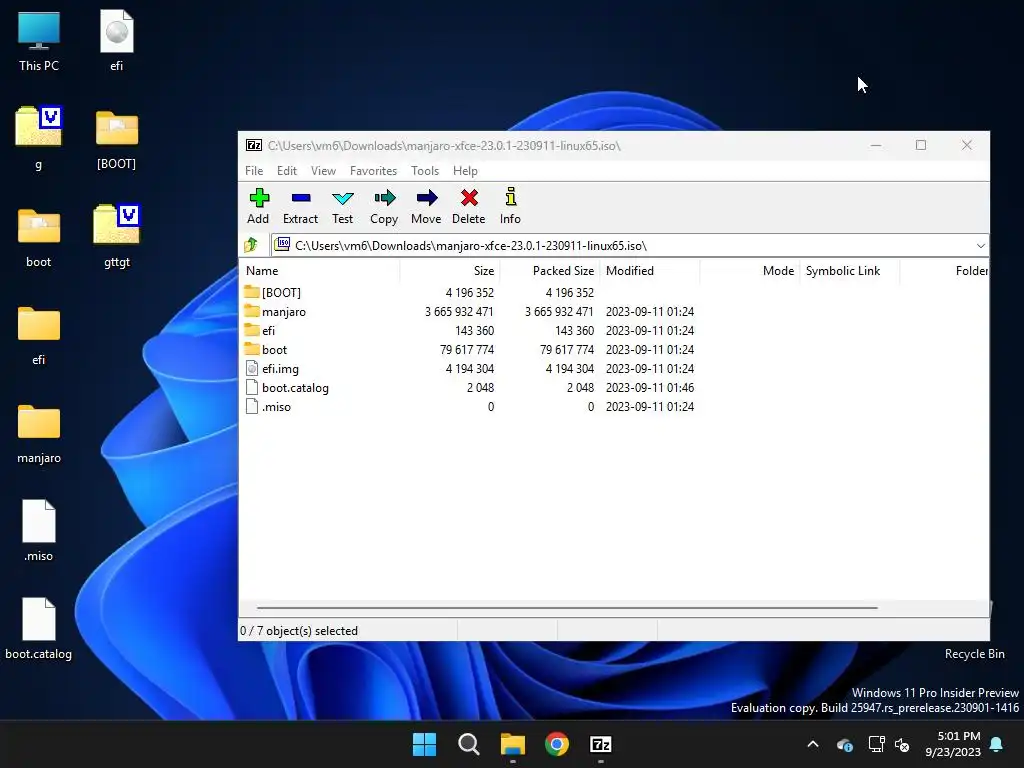Go up one folder level arrow
The width and height of the screenshot is (1024, 768).
(251, 246)
